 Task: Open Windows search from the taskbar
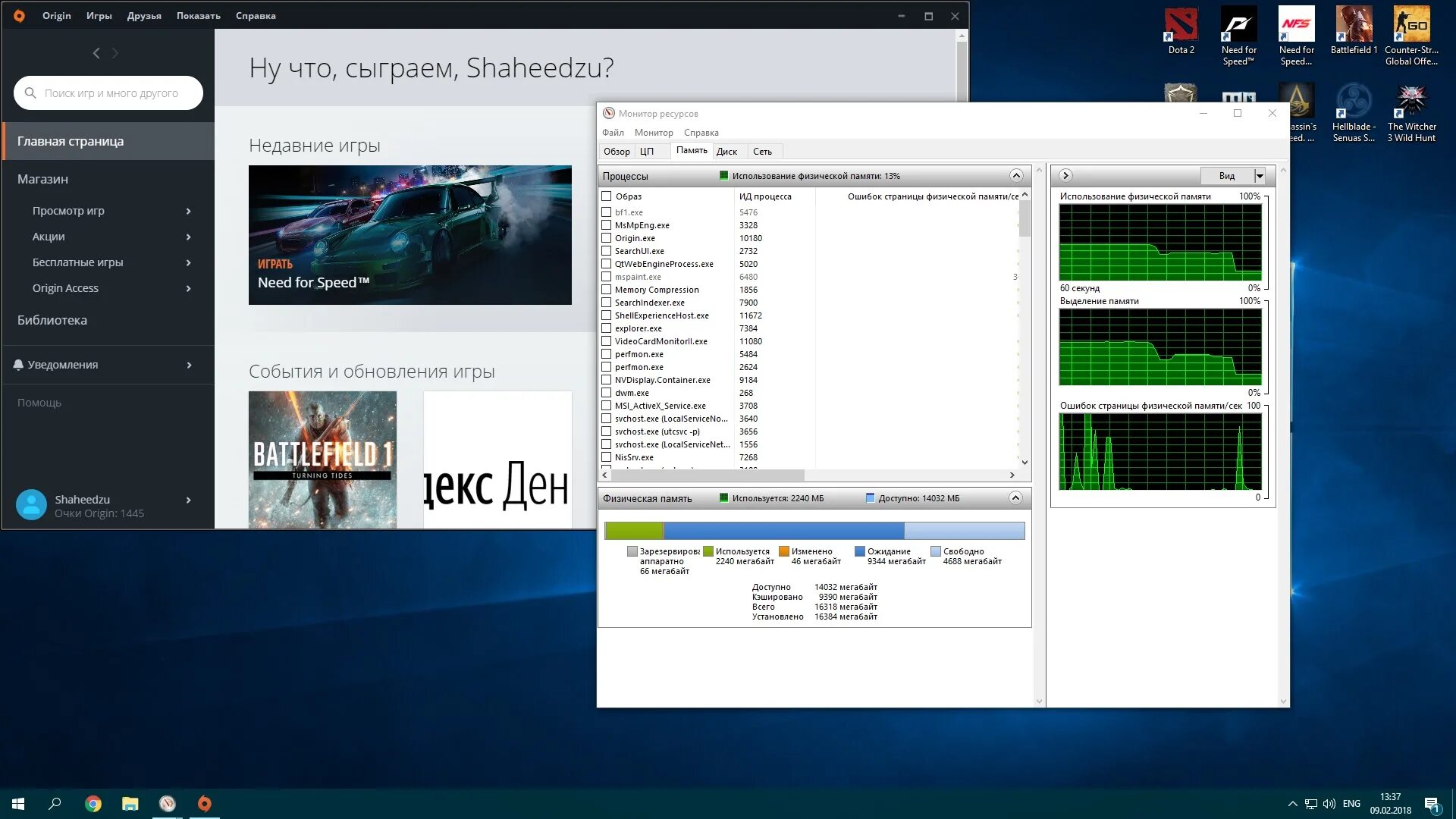click(55, 804)
